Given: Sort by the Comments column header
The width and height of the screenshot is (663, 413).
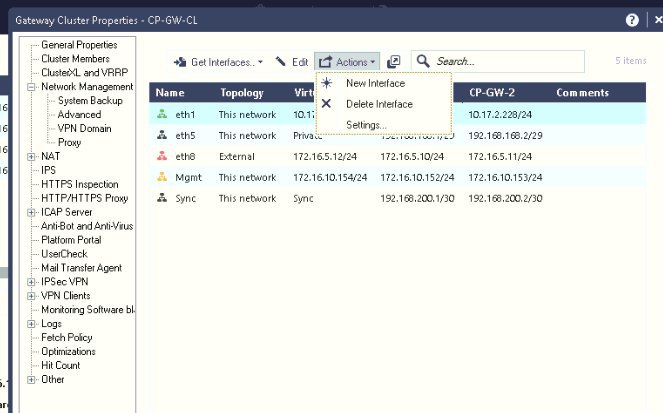Looking at the screenshot, I should coord(583,93).
